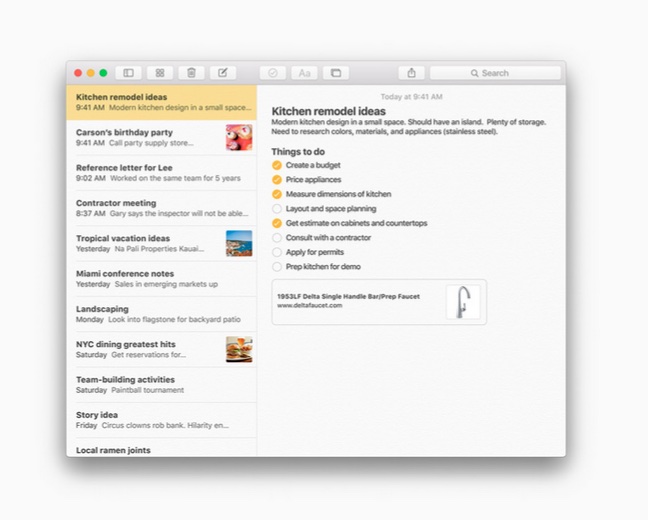
Task: Open the Delta faucet link title
Action: (x=348, y=296)
